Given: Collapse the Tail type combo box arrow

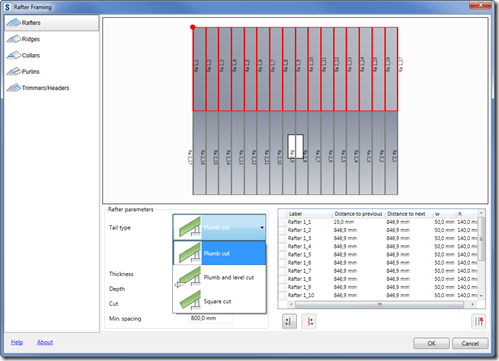Looking at the screenshot, I should pos(262,227).
